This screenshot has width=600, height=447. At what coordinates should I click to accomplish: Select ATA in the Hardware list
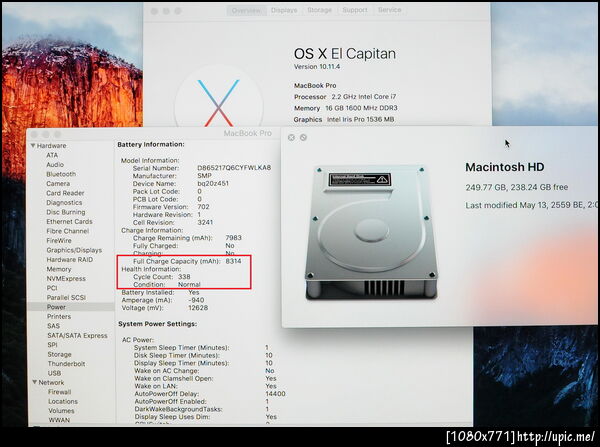pyautogui.click(x=52, y=155)
